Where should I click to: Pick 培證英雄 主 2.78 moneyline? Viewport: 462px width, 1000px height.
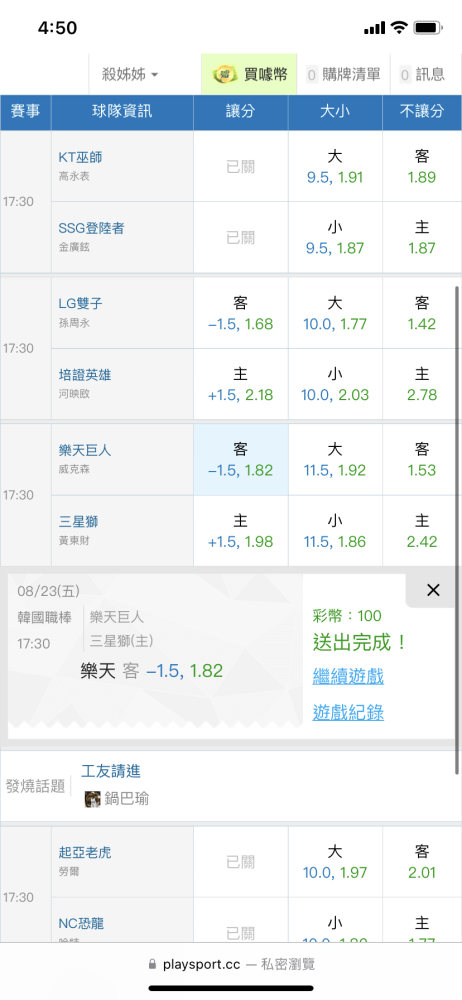[422, 385]
